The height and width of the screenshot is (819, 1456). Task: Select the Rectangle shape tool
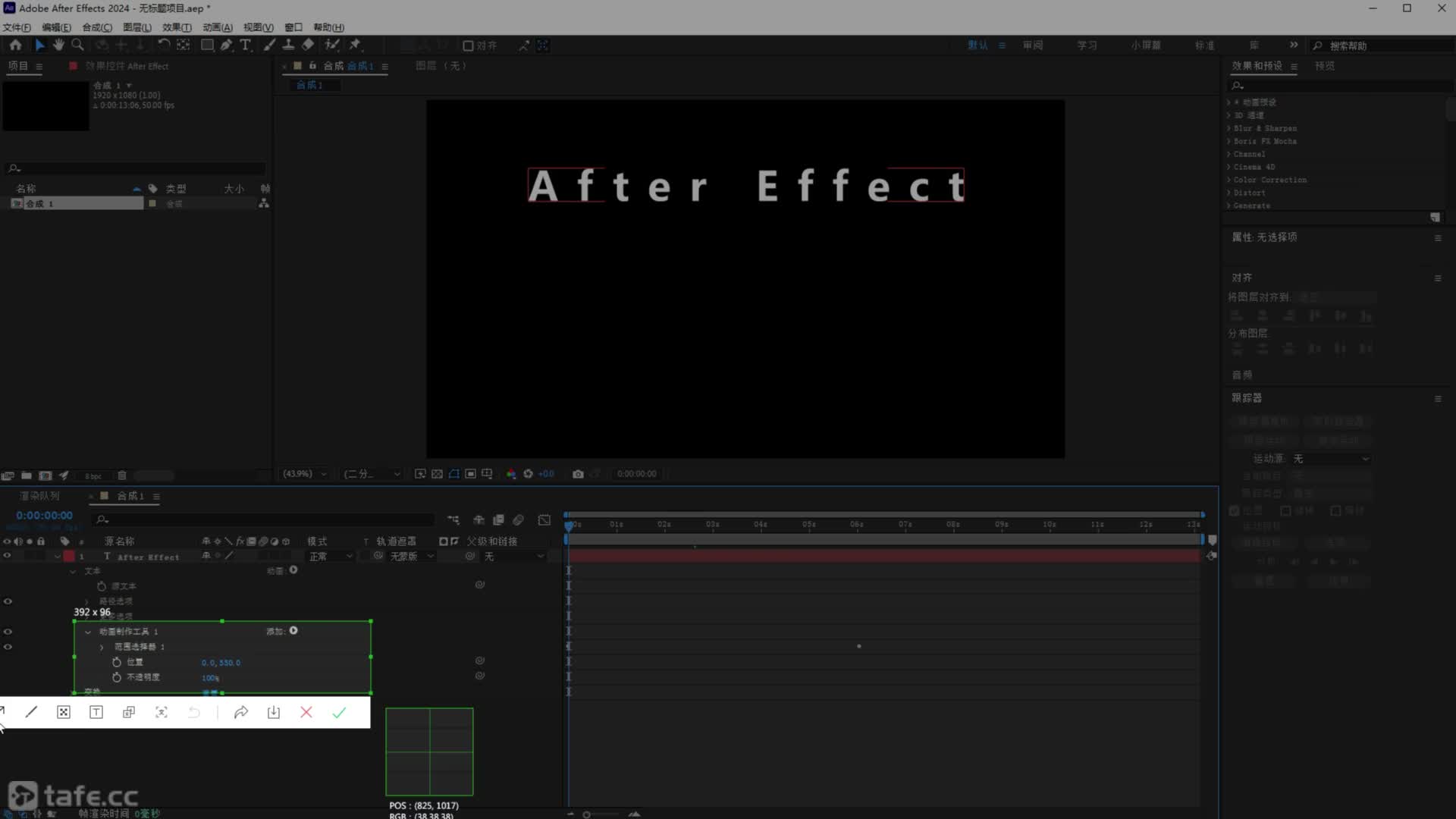pos(206,45)
